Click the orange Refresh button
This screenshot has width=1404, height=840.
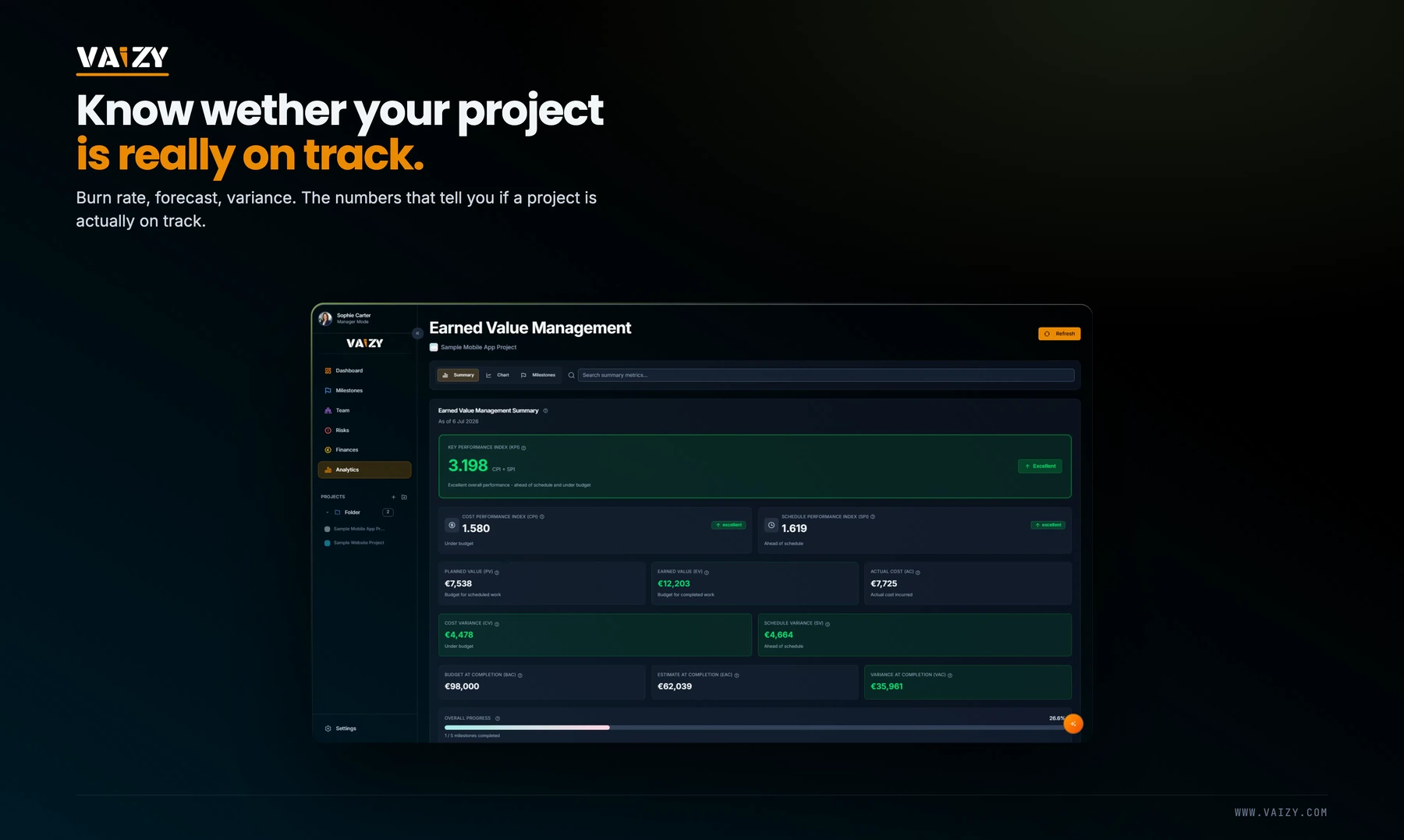pos(1059,334)
